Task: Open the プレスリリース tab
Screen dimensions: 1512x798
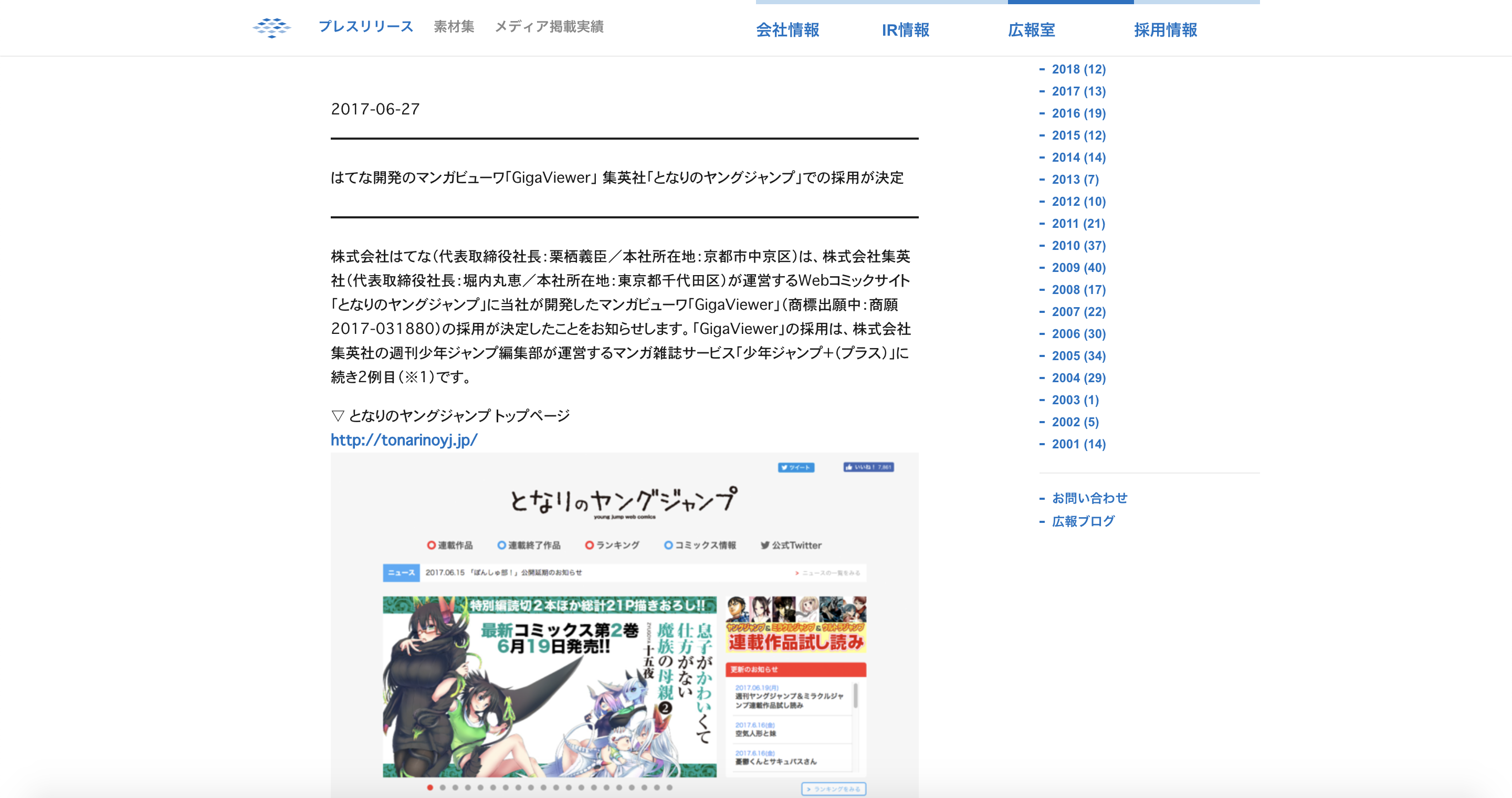Action: click(x=366, y=26)
